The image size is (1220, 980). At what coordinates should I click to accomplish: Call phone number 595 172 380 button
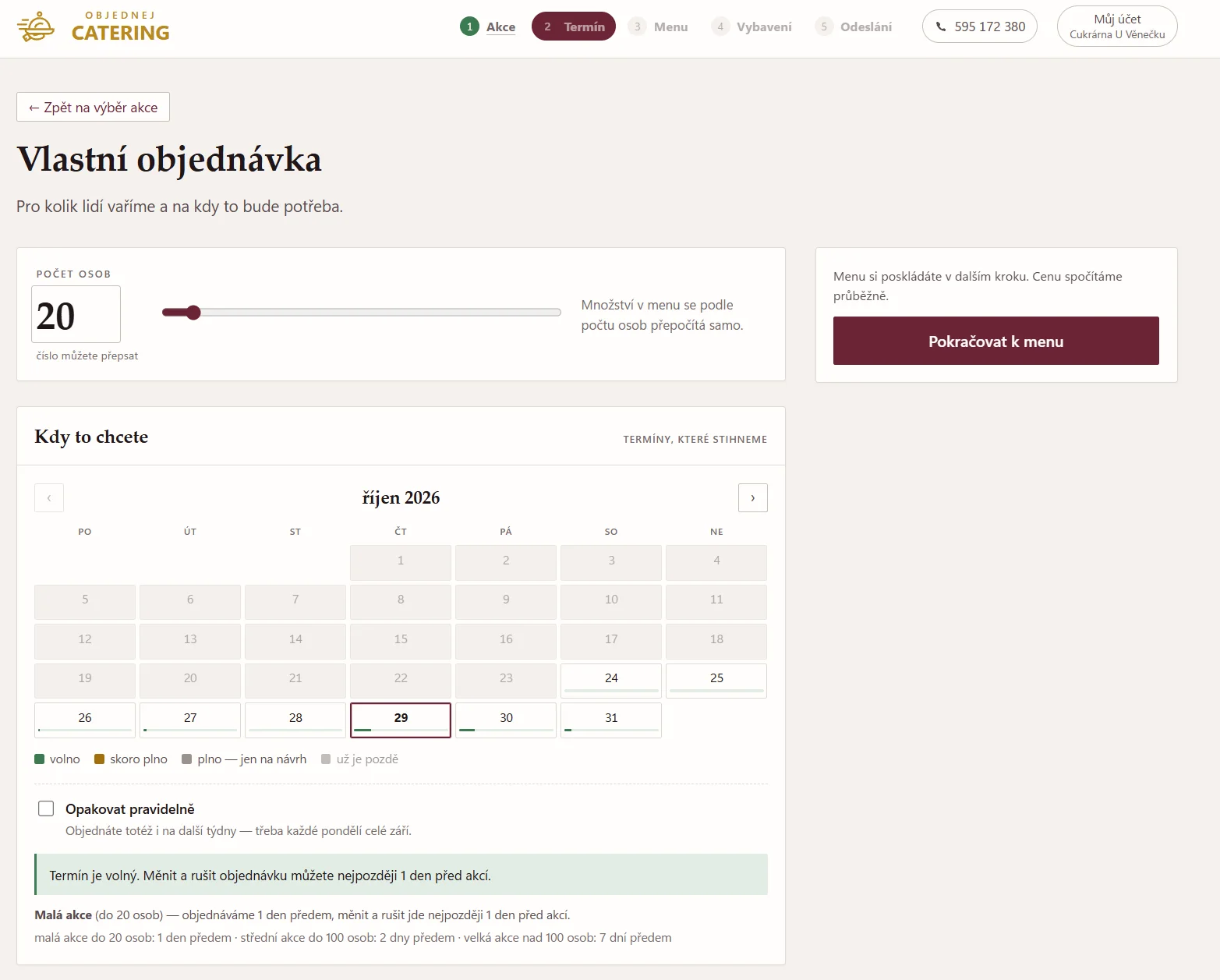pyautogui.click(x=980, y=27)
